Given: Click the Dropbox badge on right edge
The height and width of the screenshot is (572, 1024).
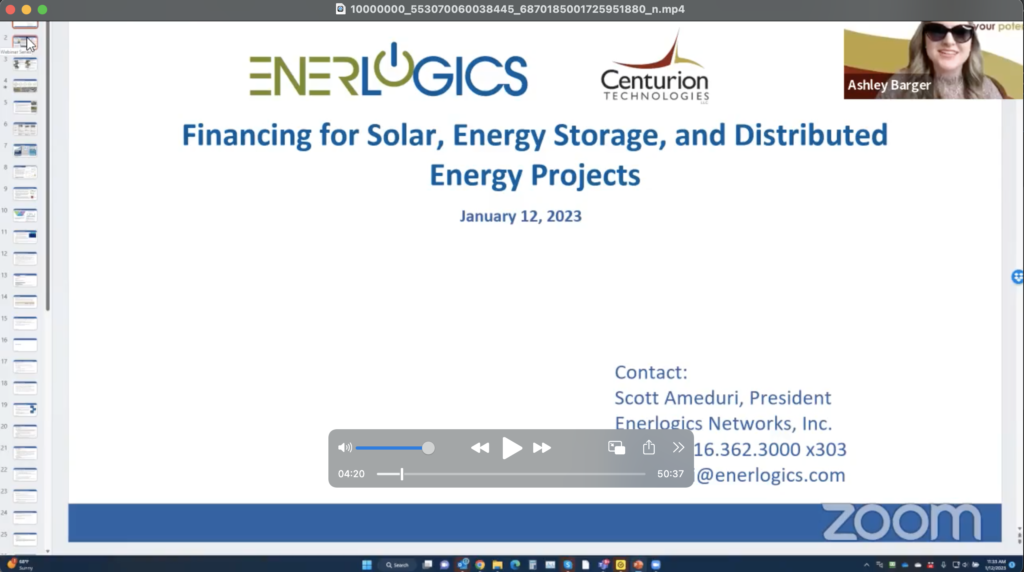Looking at the screenshot, I should pos(1017,277).
